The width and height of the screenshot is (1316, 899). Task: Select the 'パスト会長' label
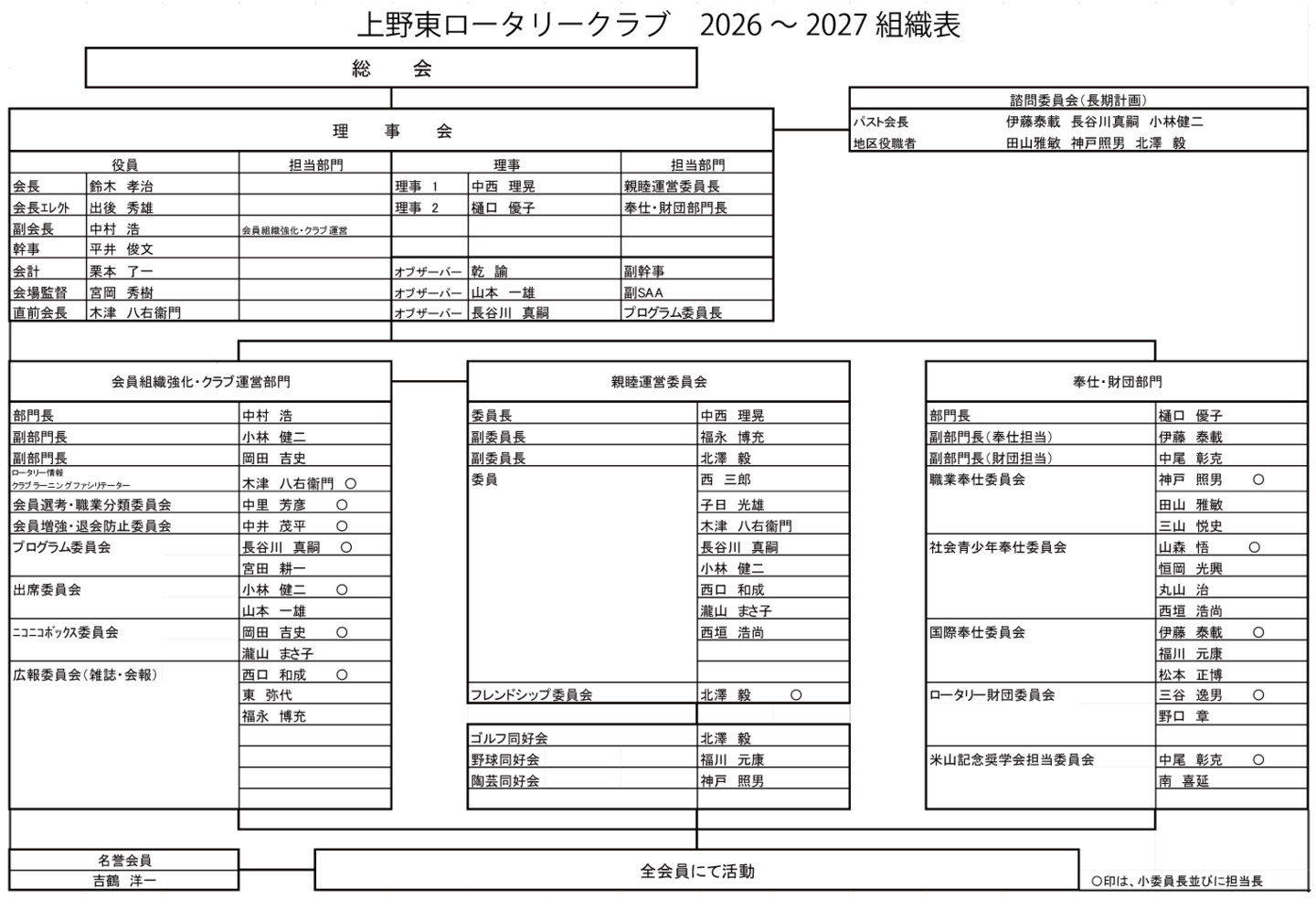881,122
